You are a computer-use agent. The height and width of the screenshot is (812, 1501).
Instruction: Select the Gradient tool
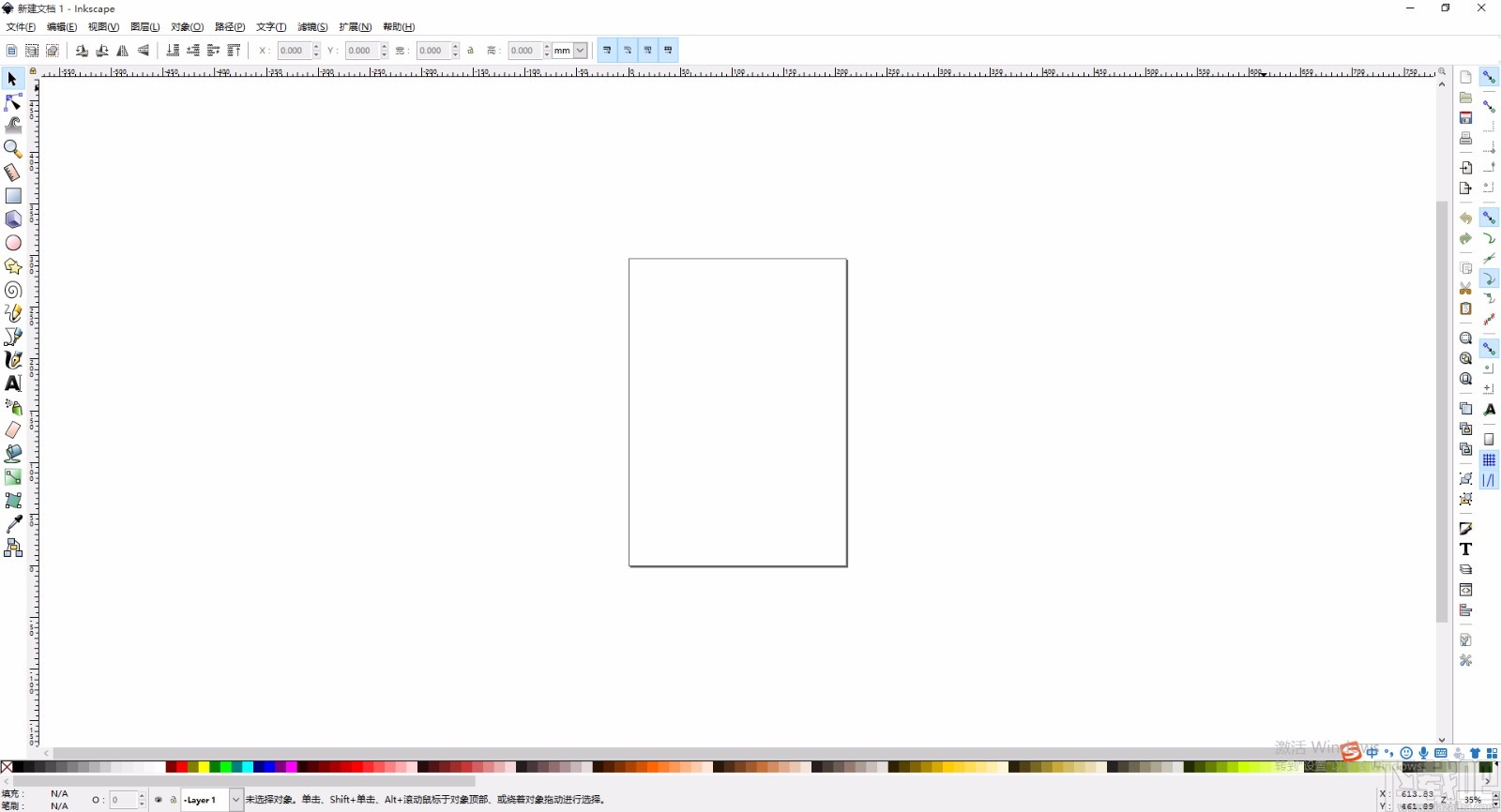[13, 477]
